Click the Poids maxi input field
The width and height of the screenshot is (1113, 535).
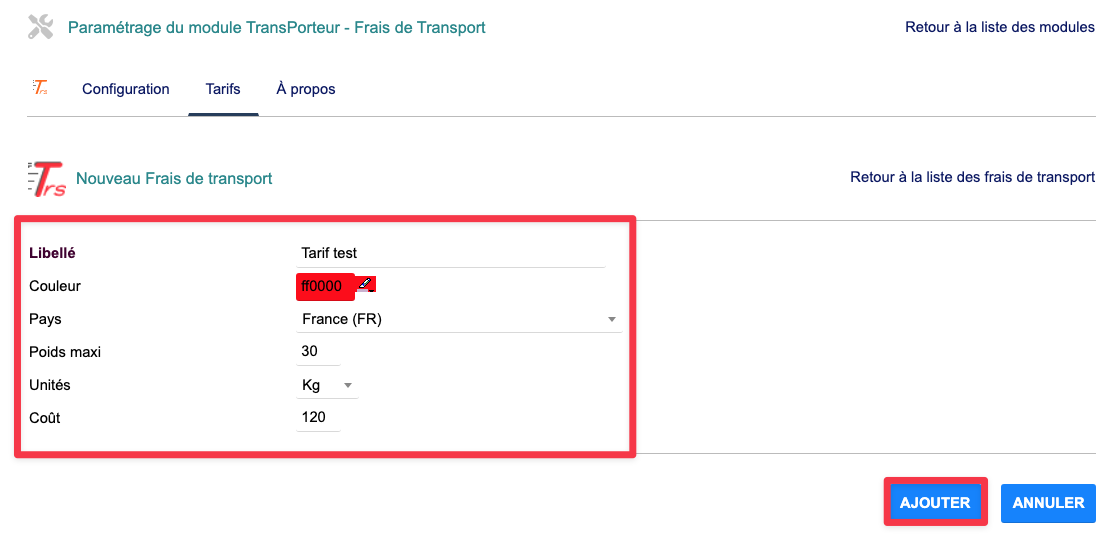pyautogui.click(x=318, y=352)
